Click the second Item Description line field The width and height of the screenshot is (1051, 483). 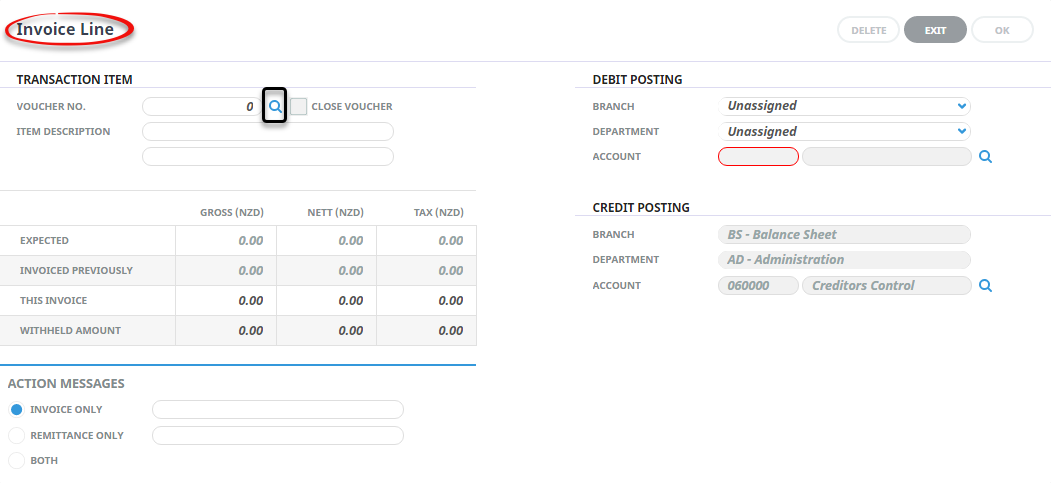click(x=268, y=157)
